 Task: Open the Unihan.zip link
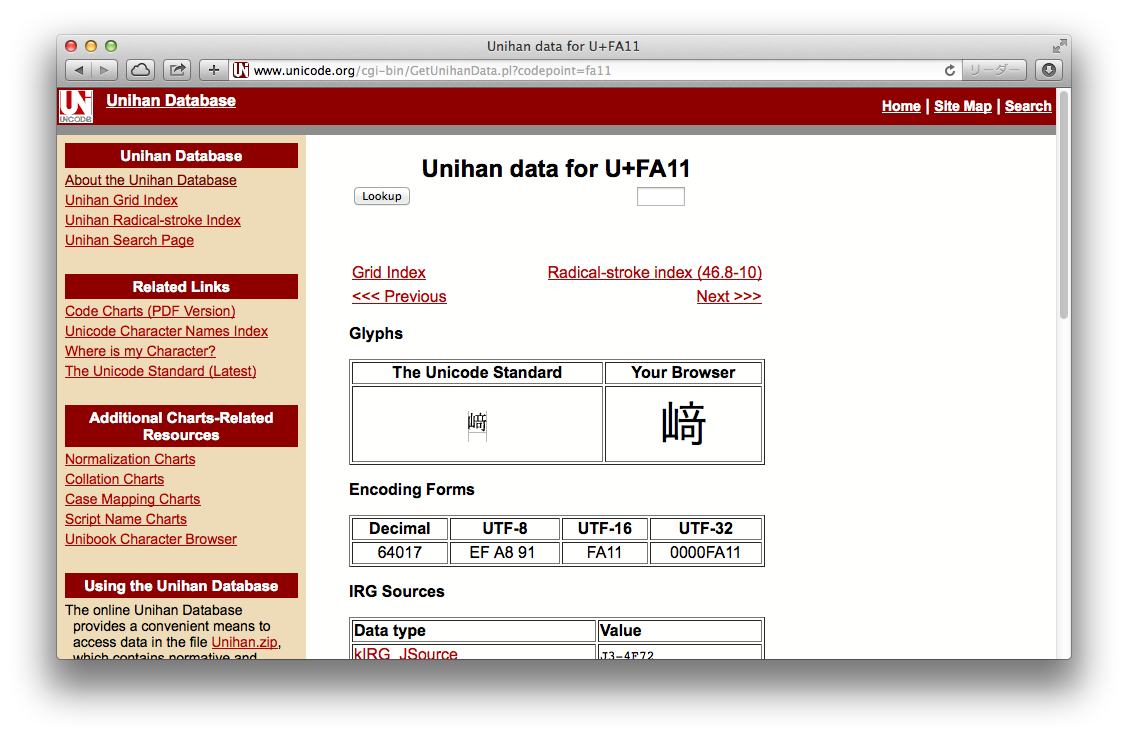click(x=245, y=642)
